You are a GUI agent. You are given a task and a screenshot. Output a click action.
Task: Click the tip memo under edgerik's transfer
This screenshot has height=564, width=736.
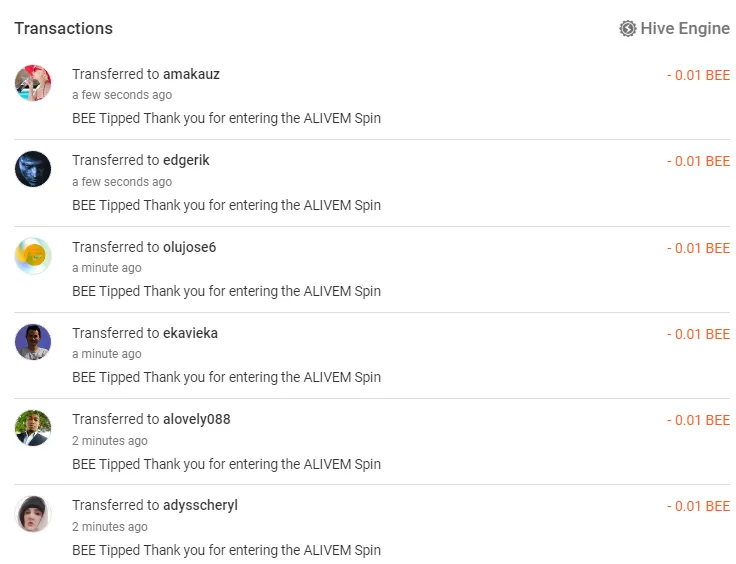(226, 206)
